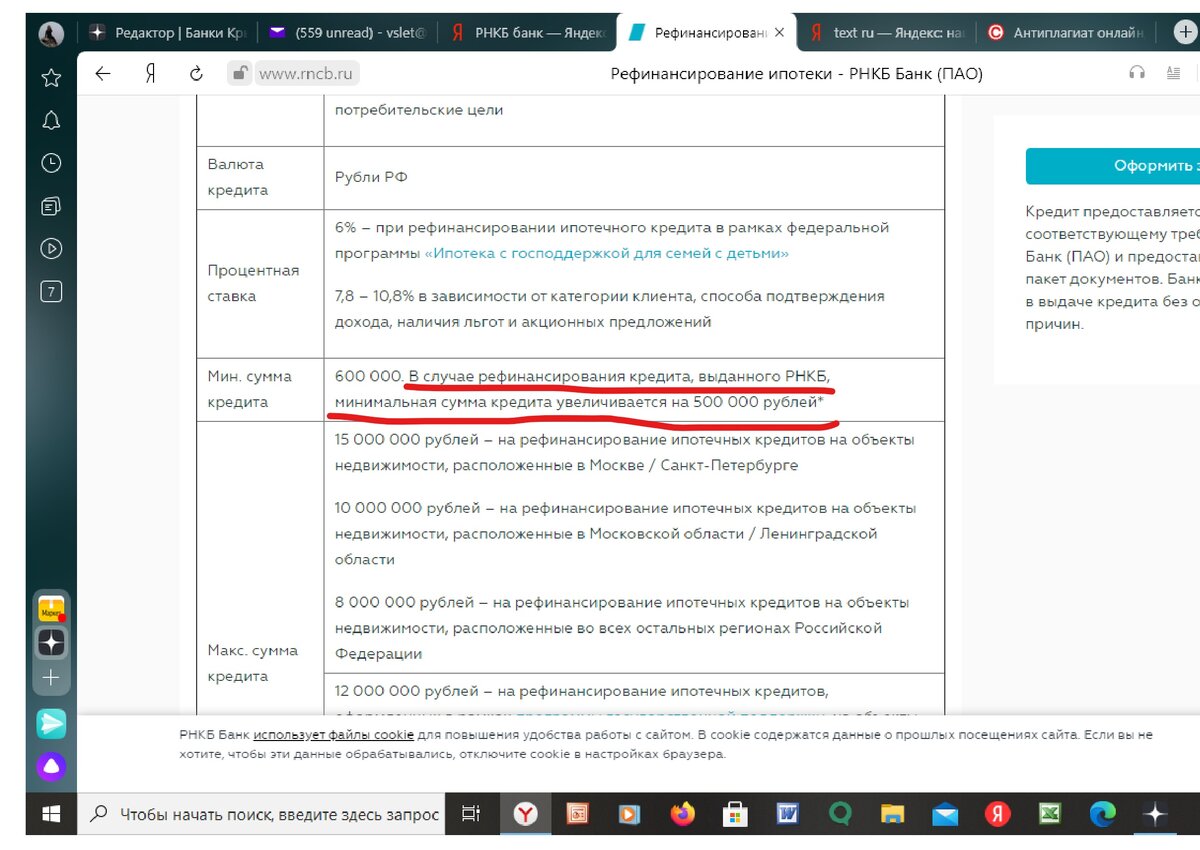
Task: Reload the page
Action: (x=196, y=73)
